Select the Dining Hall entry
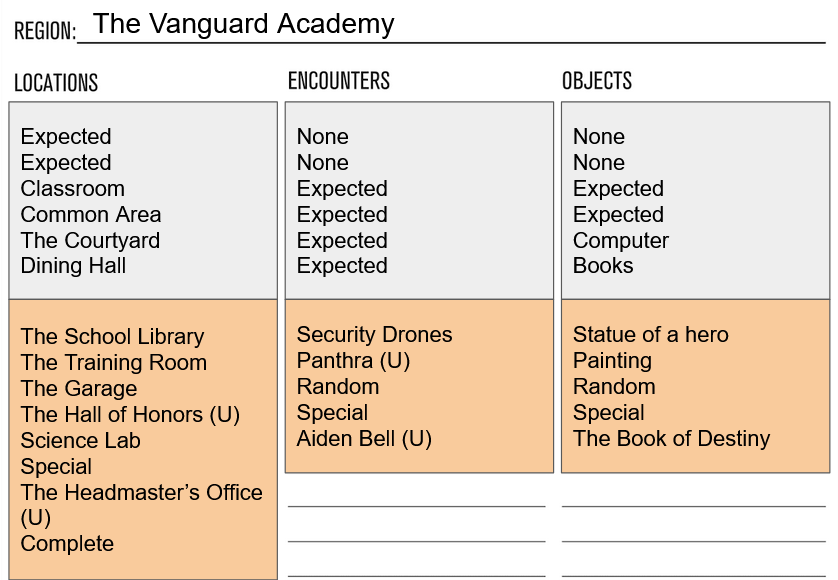 point(73,266)
